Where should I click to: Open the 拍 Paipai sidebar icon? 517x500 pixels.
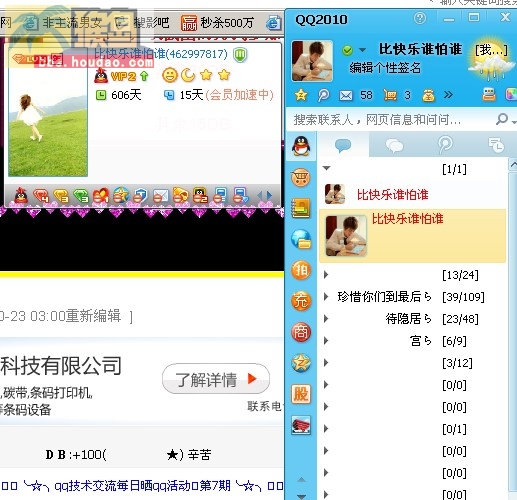point(301,270)
